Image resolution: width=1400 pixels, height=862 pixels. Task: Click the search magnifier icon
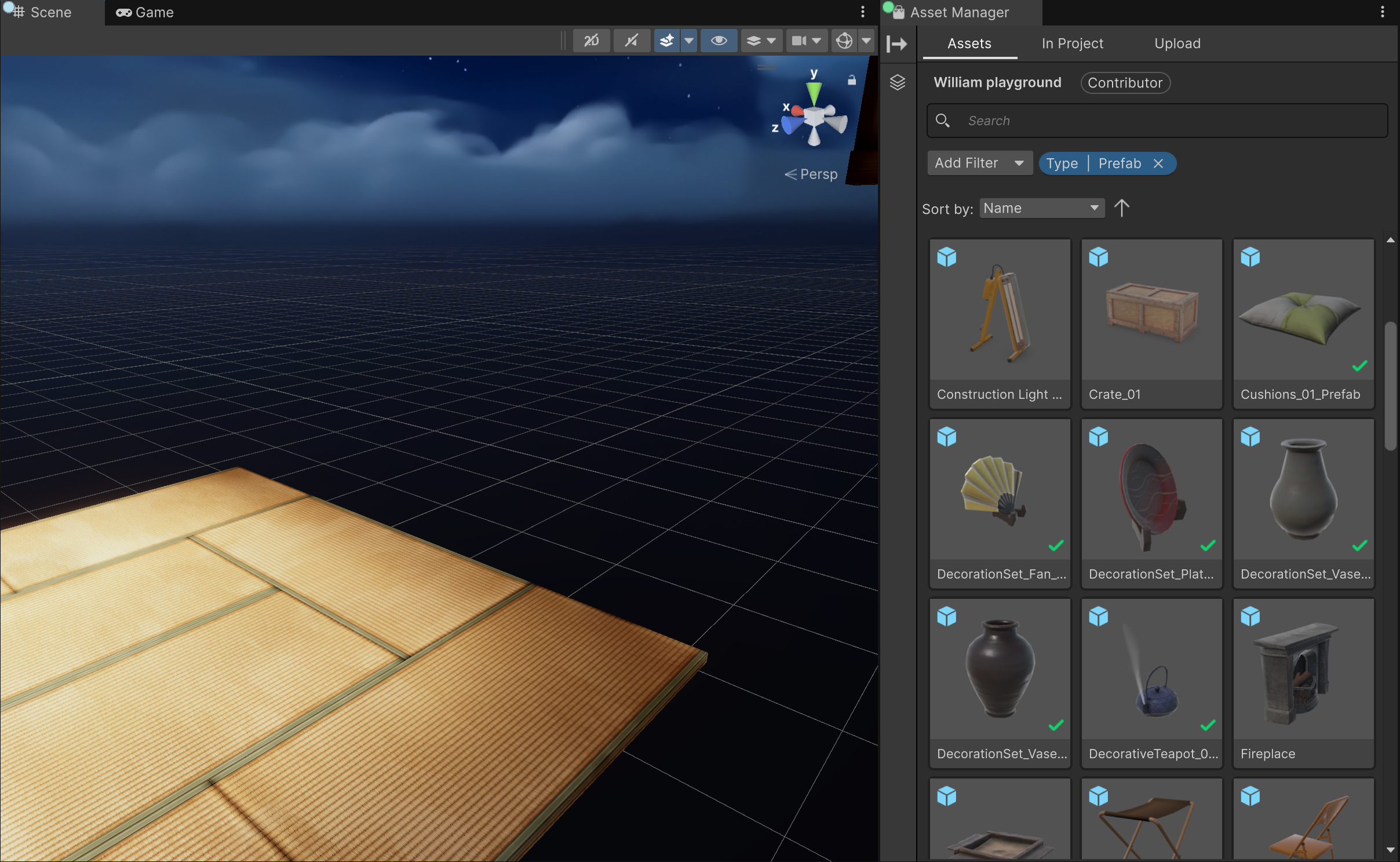(x=943, y=120)
